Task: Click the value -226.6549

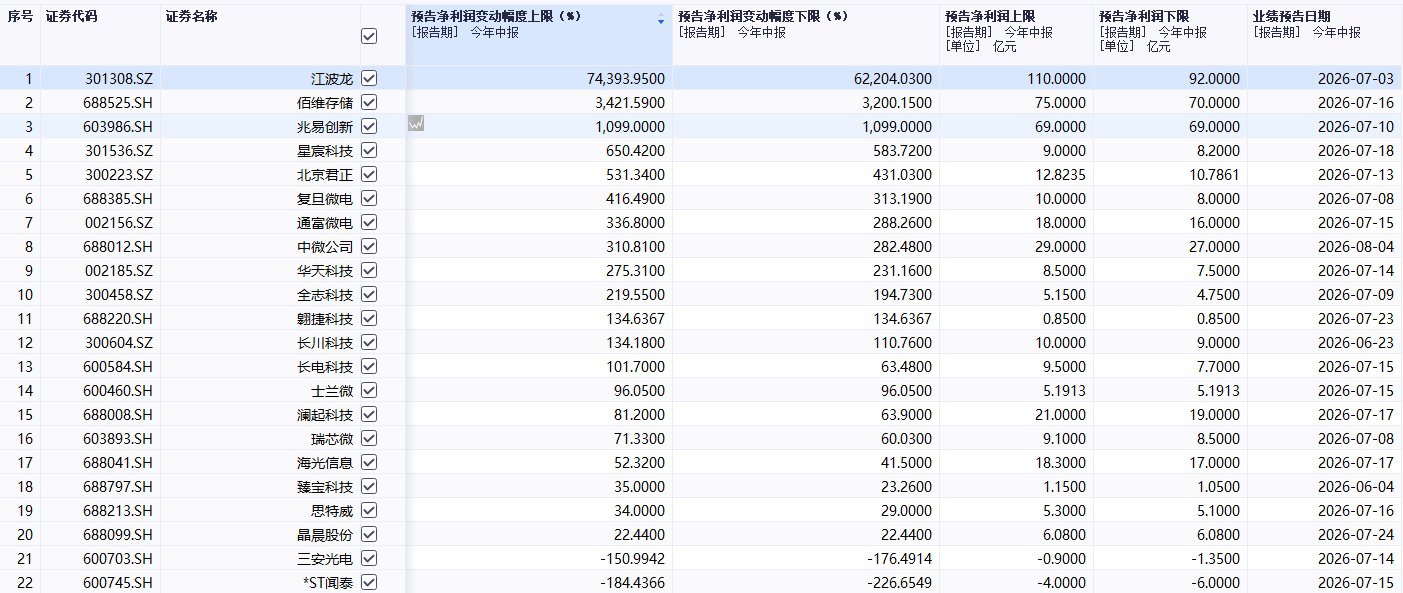Action: tap(900, 582)
